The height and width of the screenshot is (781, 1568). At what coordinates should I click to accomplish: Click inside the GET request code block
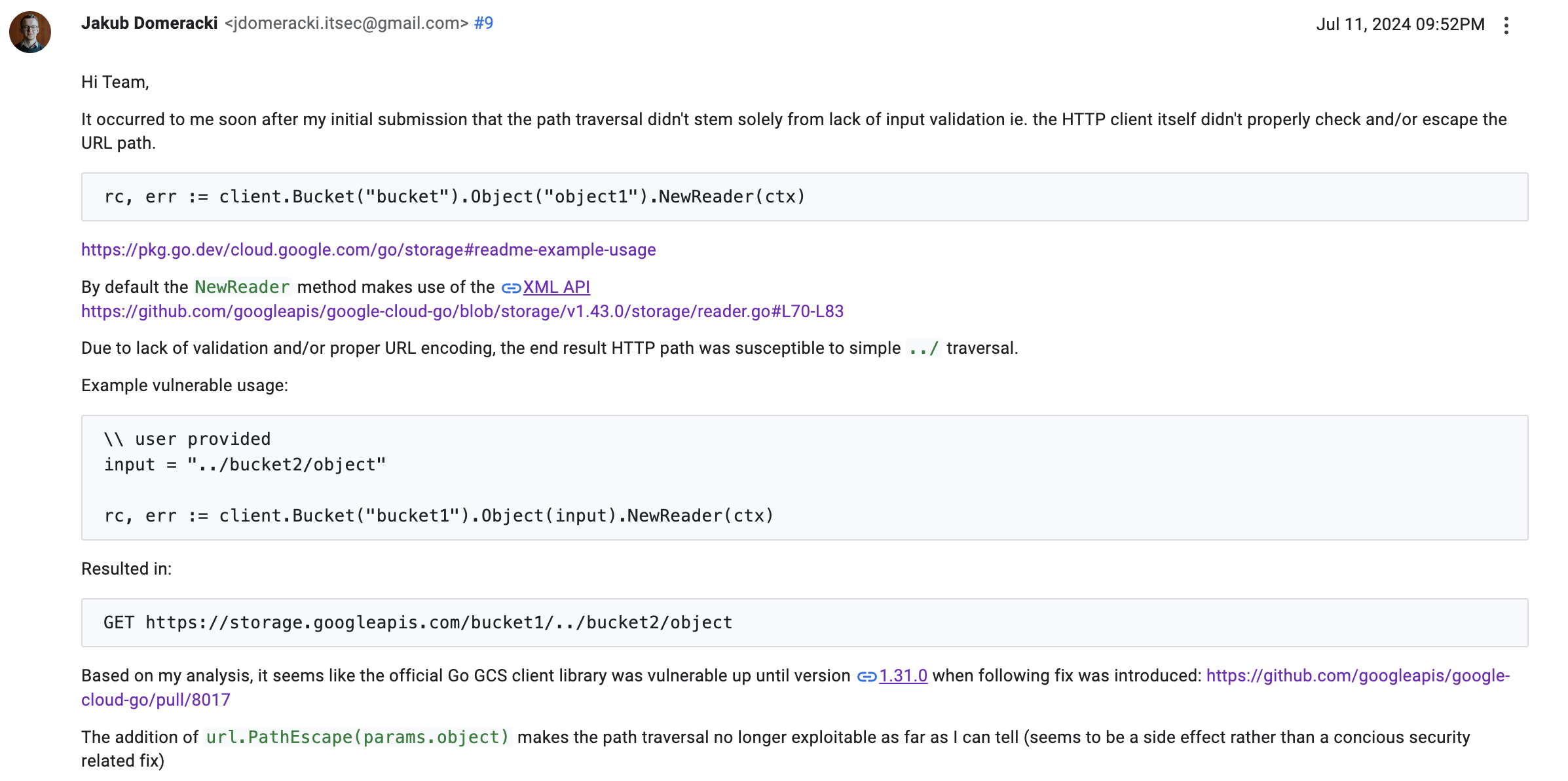coord(418,622)
